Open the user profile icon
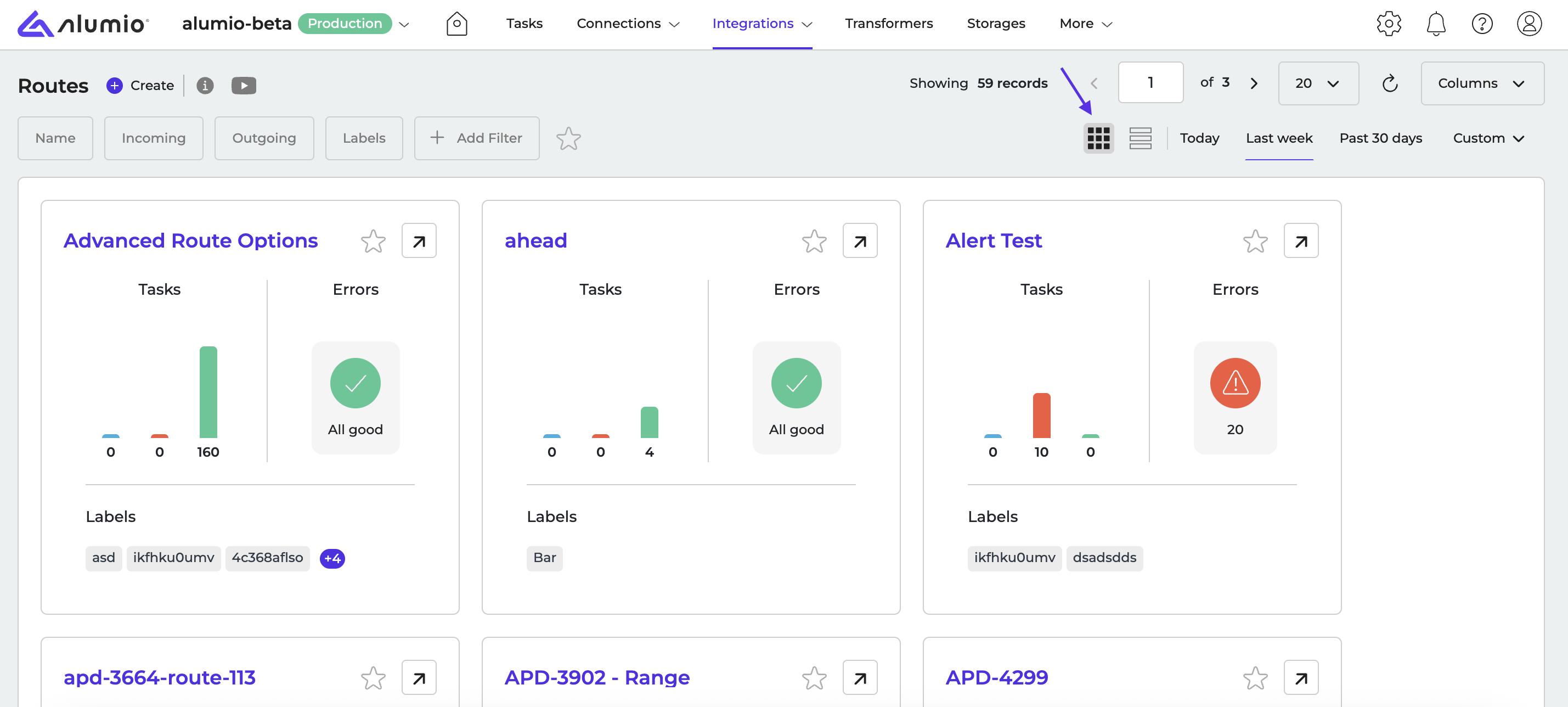The height and width of the screenshot is (707, 1568). [x=1528, y=24]
